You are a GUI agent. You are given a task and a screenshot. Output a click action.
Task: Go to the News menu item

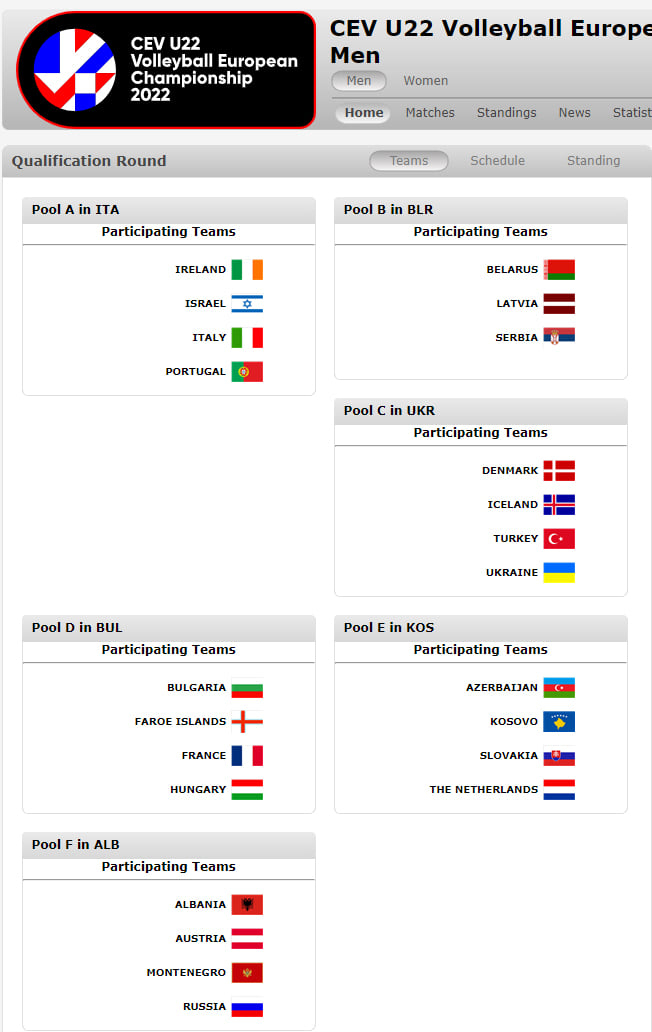(574, 113)
